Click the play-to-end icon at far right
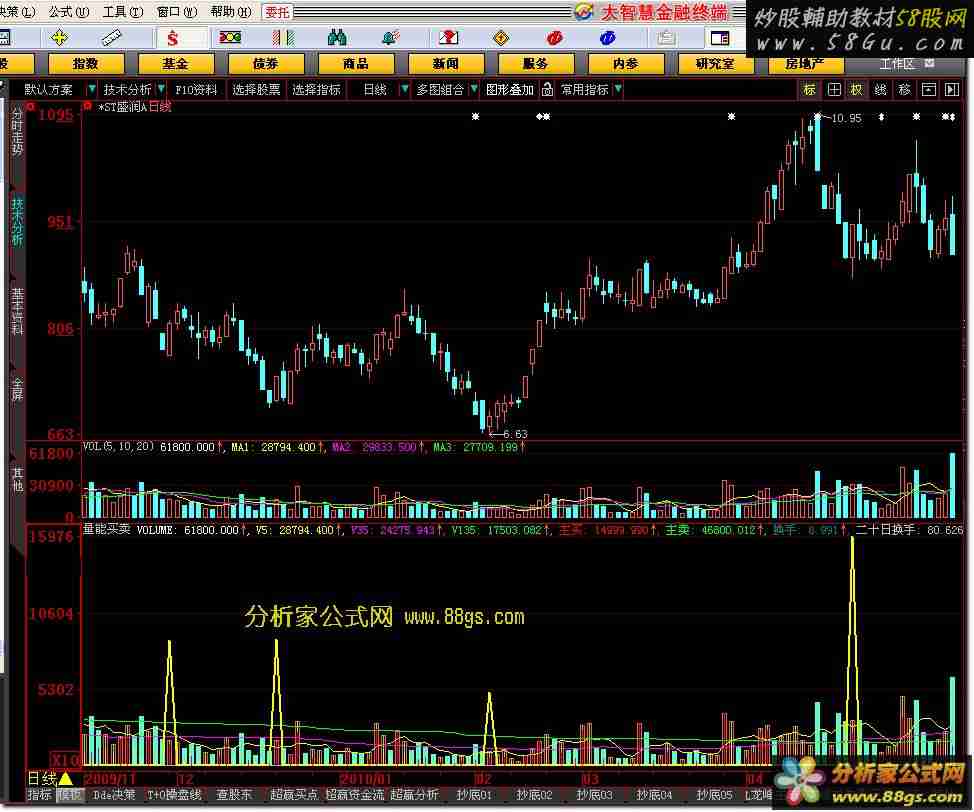The height and width of the screenshot is (812, 974). tap(952, 90)
